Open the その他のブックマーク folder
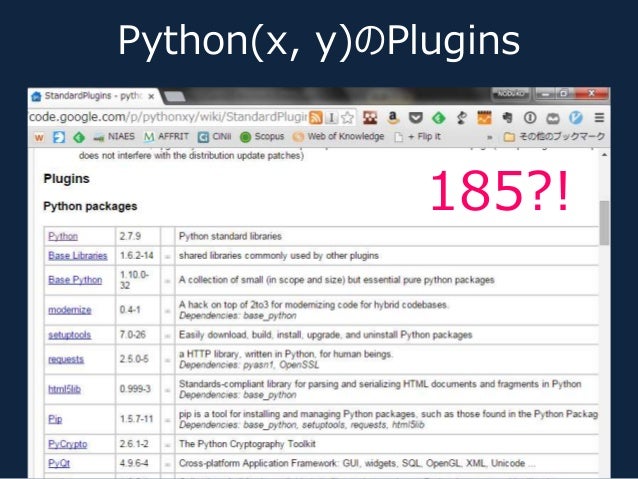This screenshot has height=479, width=638. click(x=554, y=137)
